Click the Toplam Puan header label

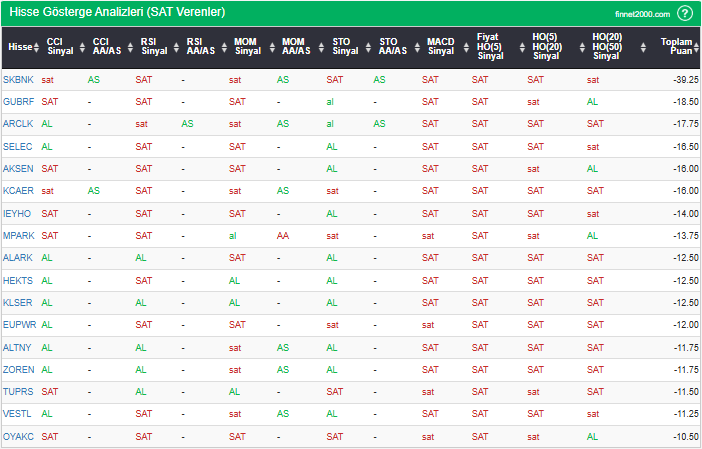[676, 46]
